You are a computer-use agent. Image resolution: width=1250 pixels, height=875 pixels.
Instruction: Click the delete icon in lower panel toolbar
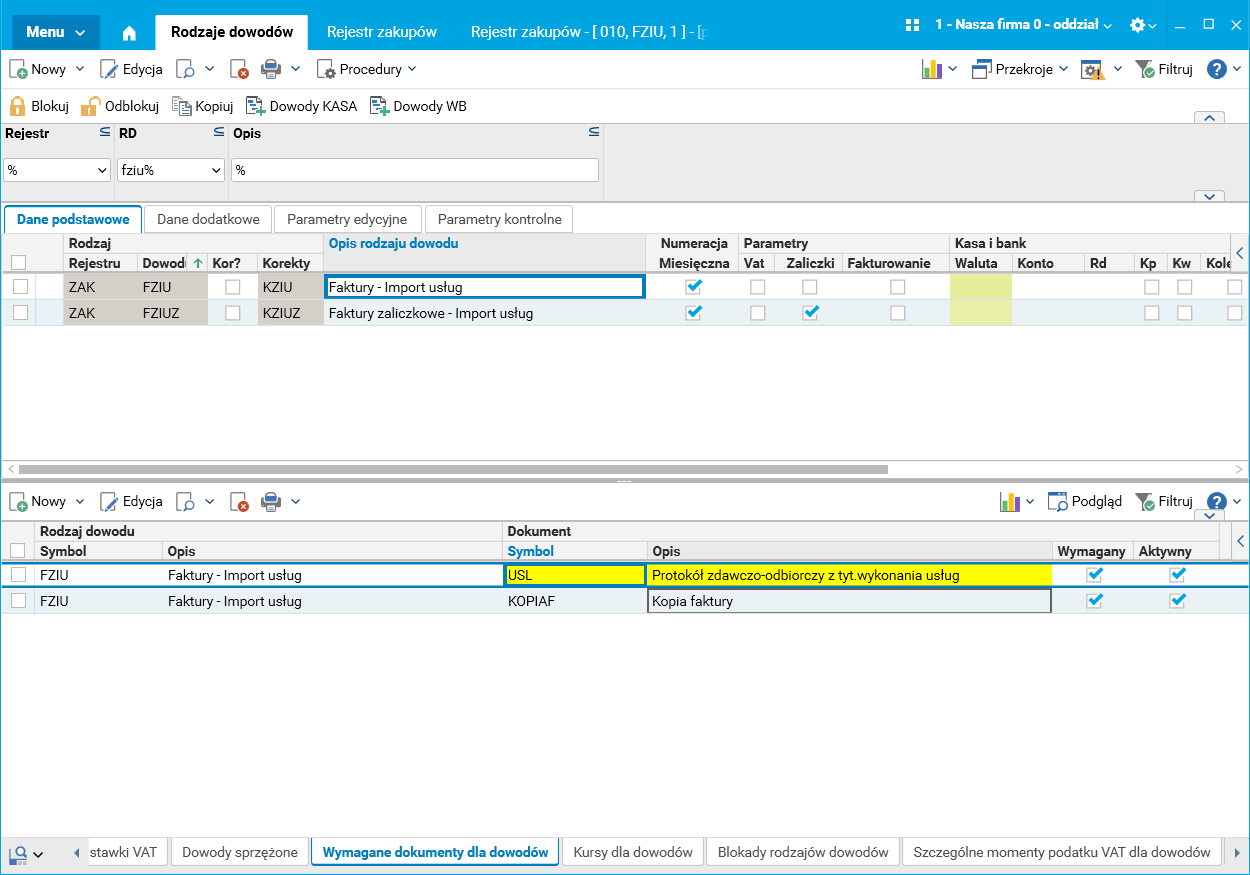[x=239, y=501]
